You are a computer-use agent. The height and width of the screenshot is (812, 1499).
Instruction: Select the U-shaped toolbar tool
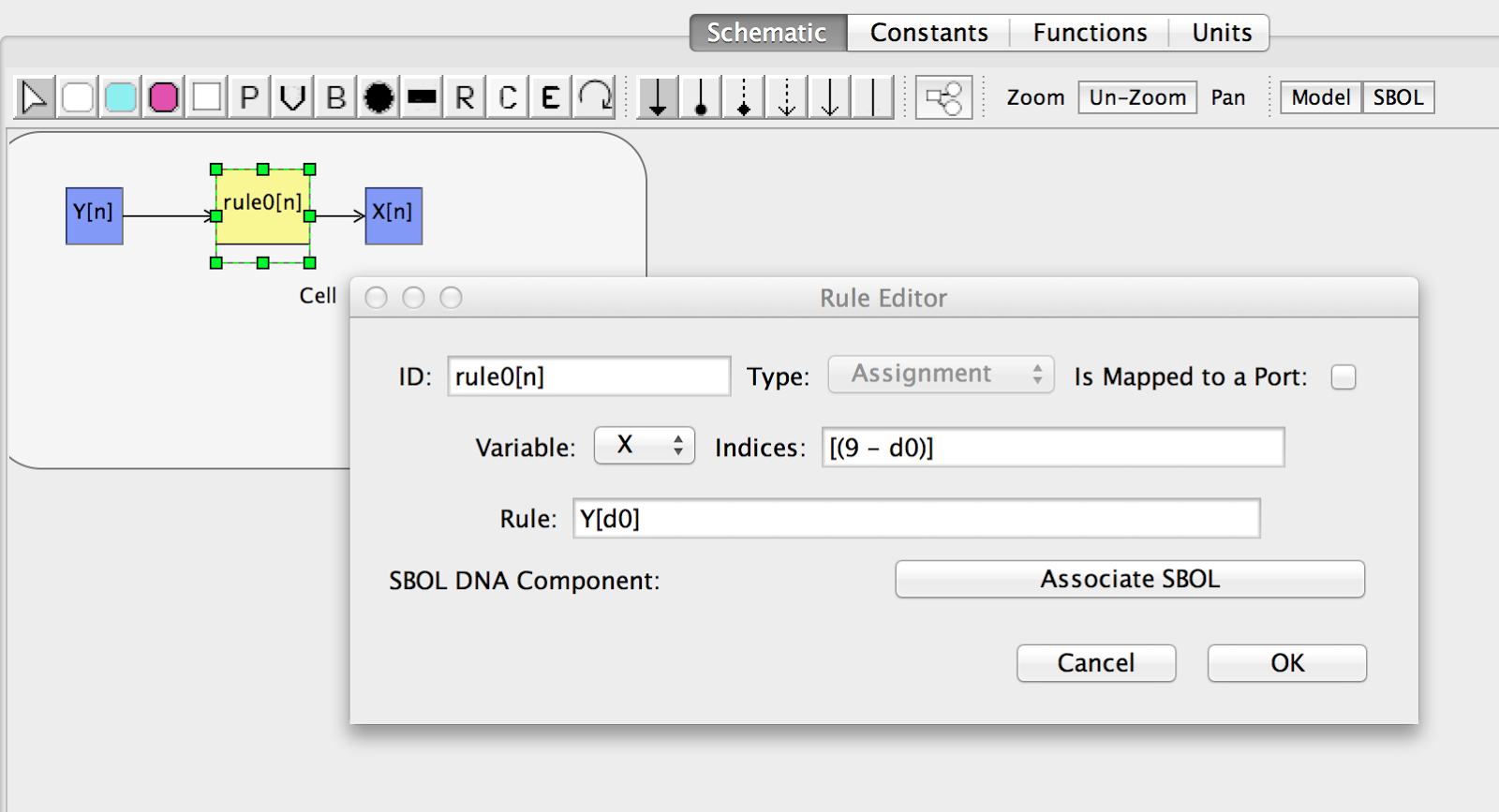(292, 97)
